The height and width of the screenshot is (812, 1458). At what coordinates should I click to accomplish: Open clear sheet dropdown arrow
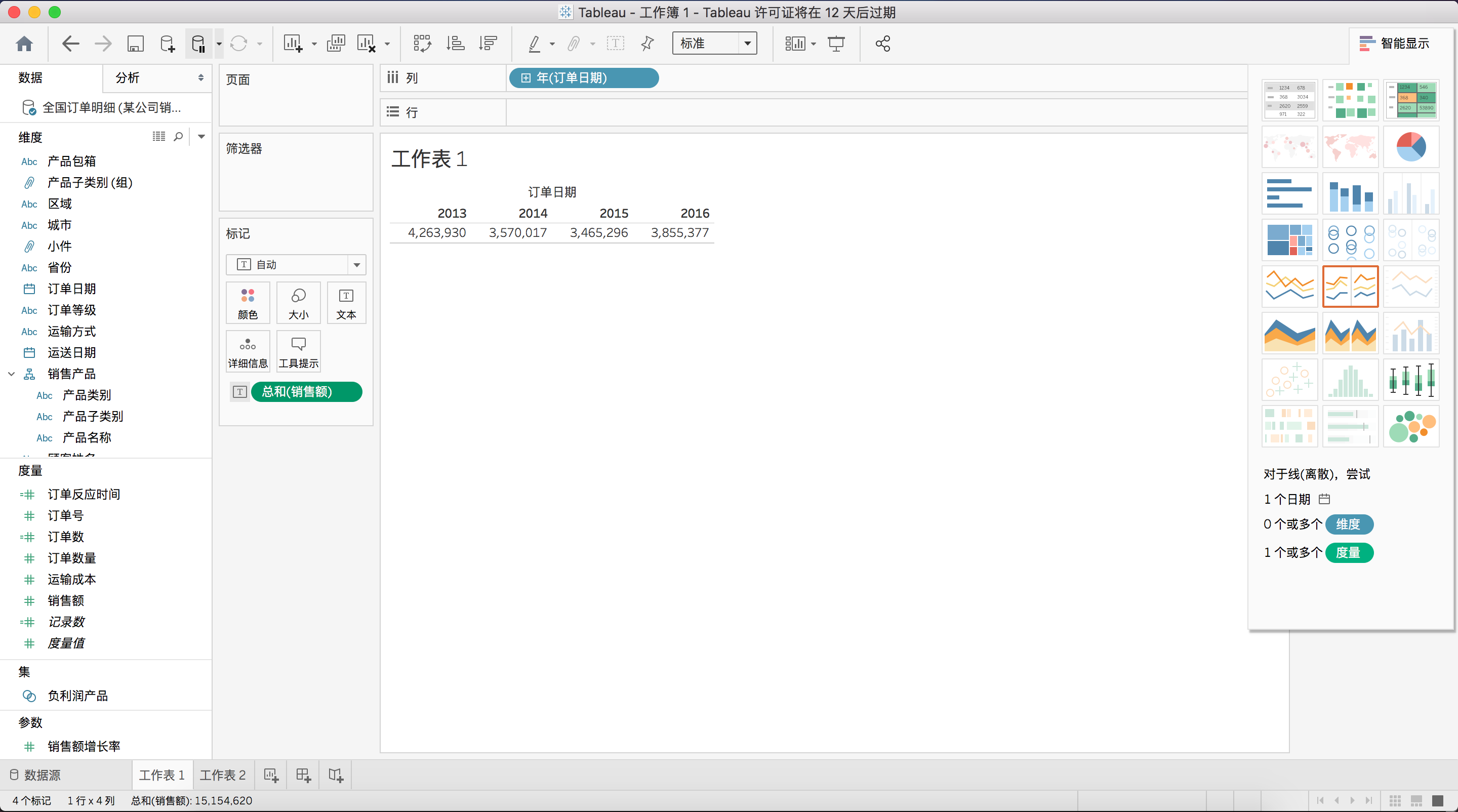click(387, 44)
